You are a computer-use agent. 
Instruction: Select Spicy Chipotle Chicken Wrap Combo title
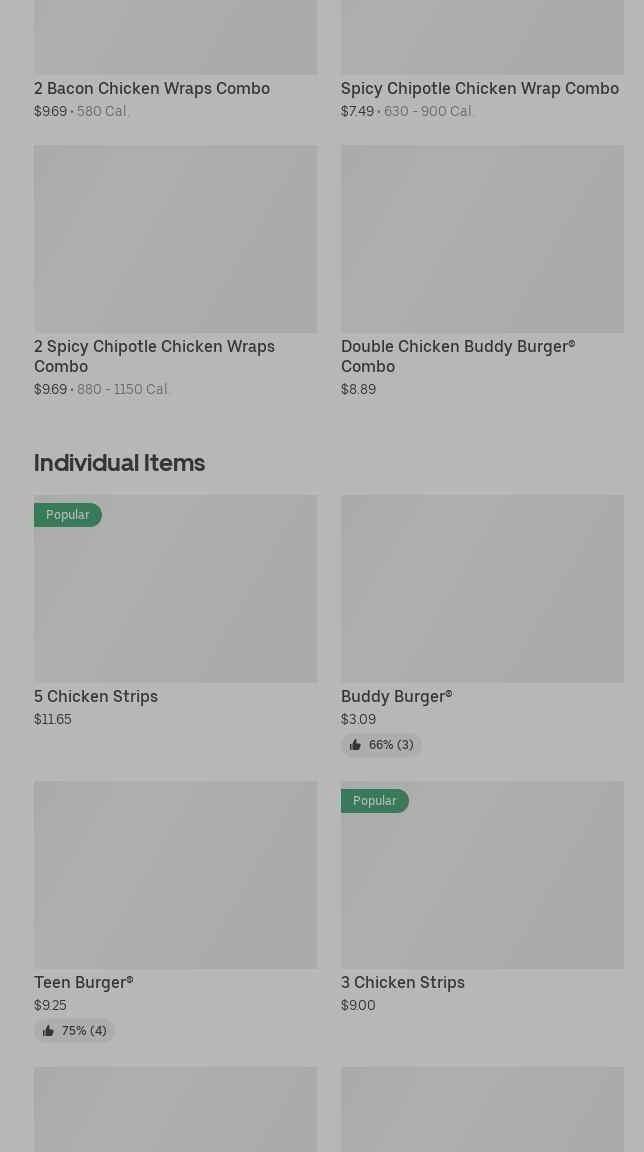[480, 88]
